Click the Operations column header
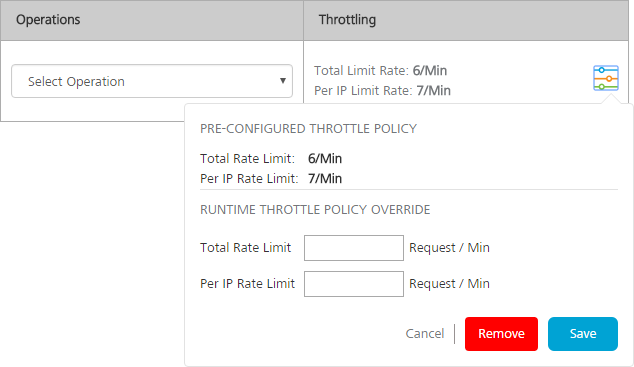Viewport: 634px width, 367px height. [48, 19]
